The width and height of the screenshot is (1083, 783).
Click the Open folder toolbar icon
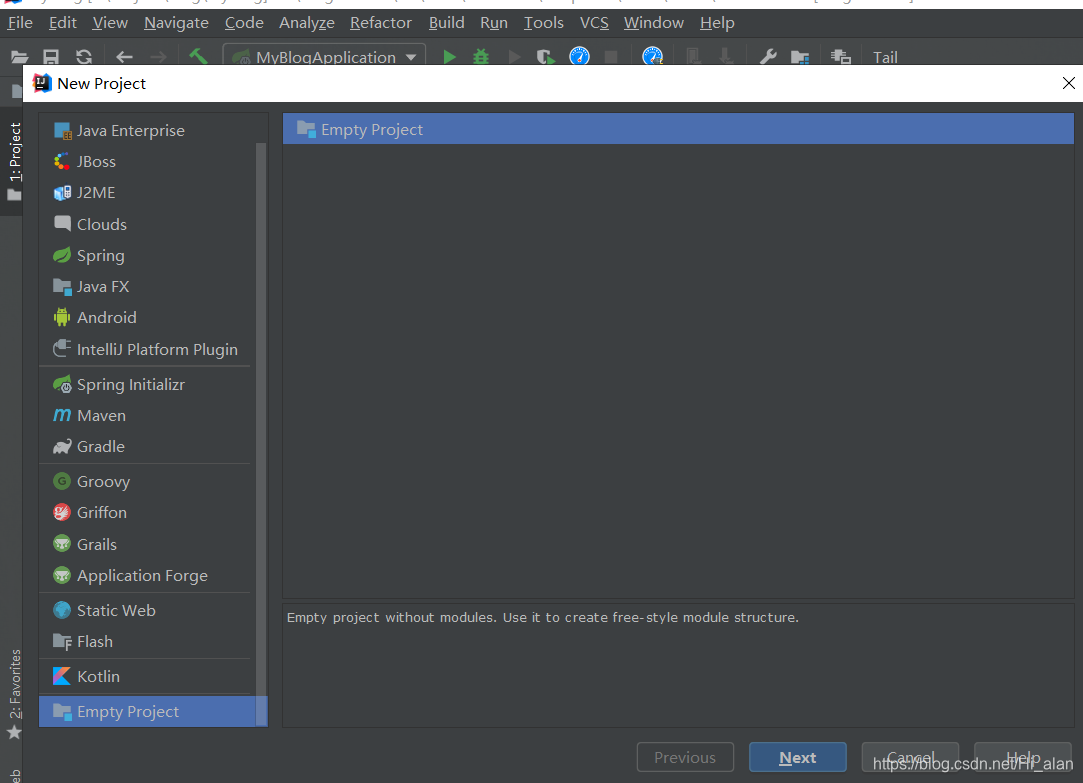19,57
